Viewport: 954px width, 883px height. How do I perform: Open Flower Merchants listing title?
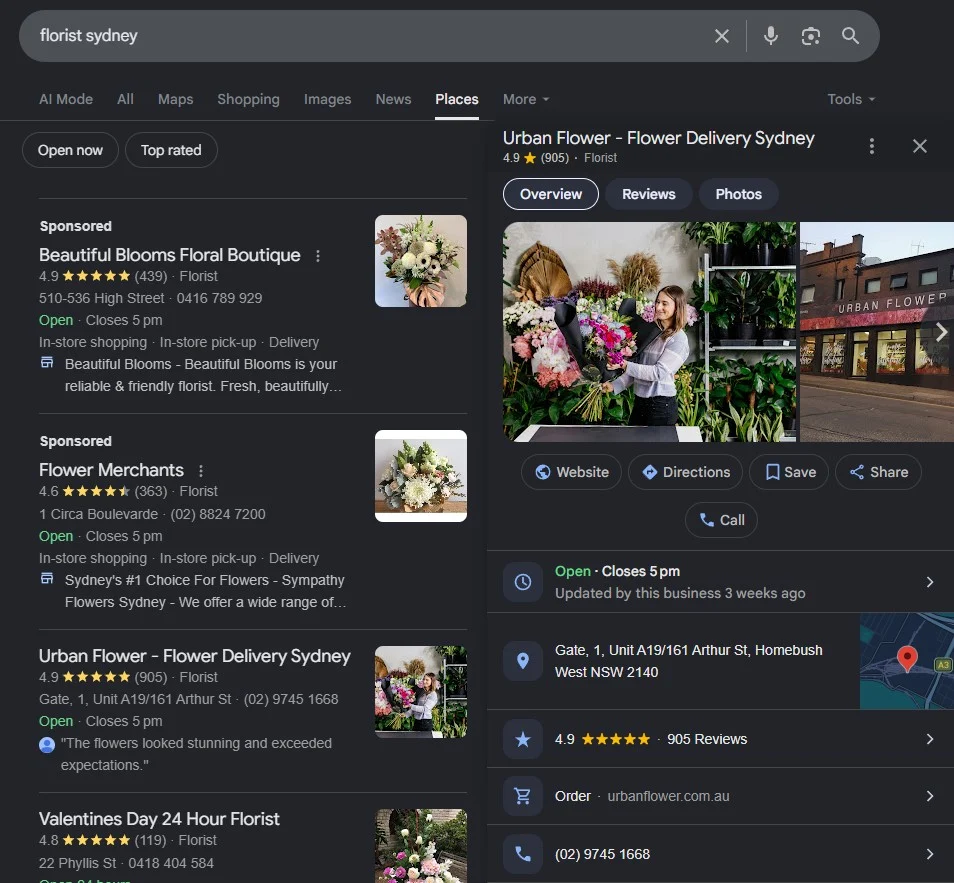pyautogui.click(x=111, y=470)
